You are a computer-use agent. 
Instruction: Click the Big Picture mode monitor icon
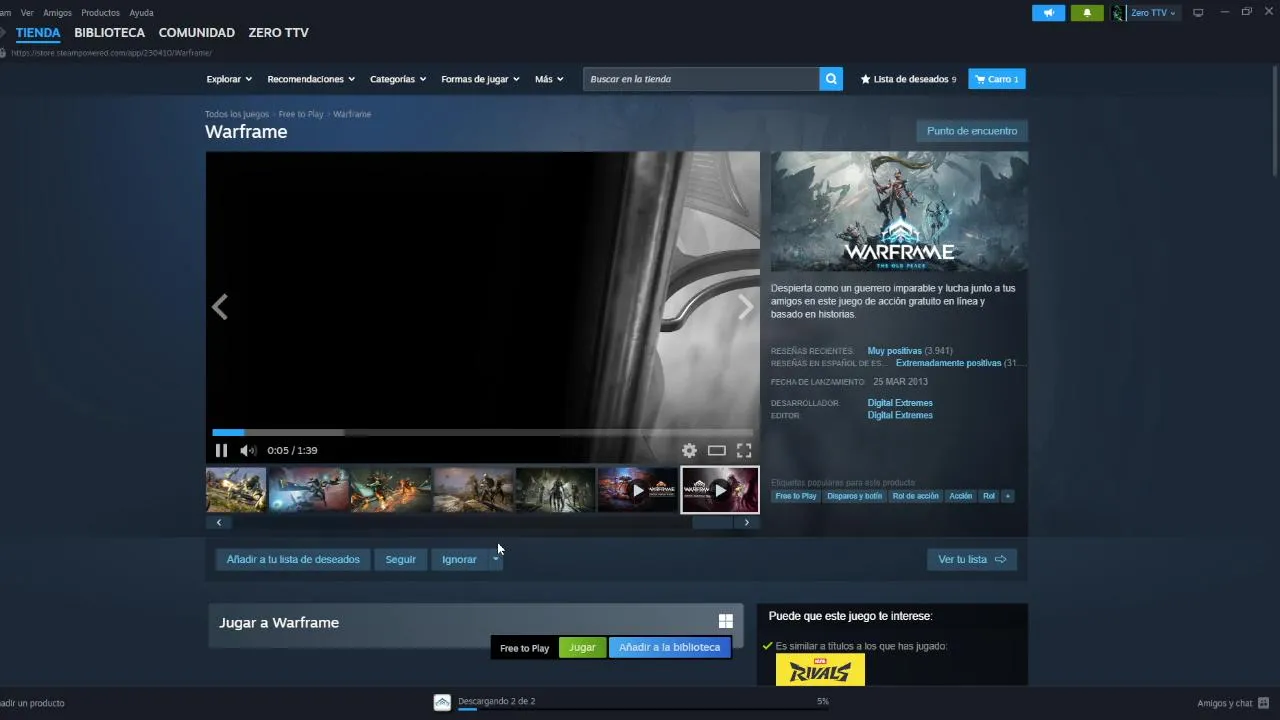coord(1198,13)
